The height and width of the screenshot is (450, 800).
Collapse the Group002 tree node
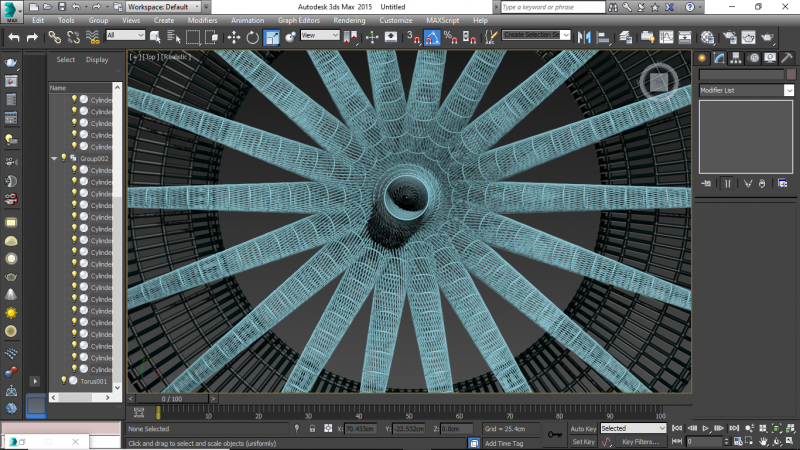pos(54,159)
